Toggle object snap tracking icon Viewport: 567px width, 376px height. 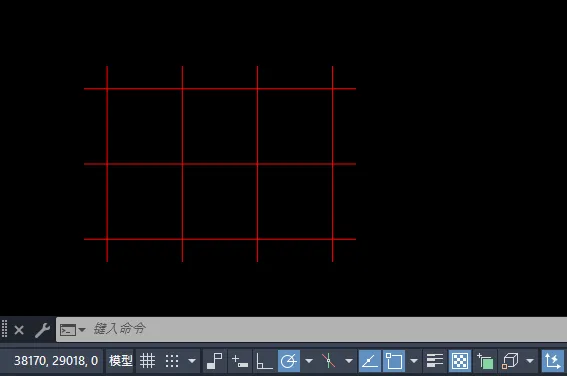[370, 361]
